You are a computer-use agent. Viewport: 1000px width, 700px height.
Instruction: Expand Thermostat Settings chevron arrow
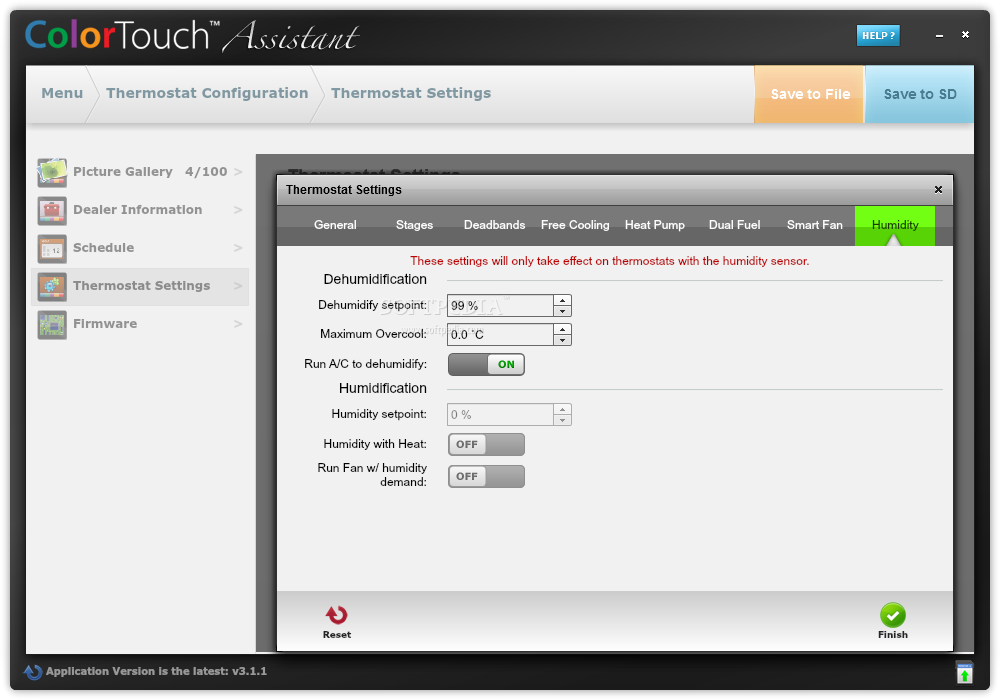coord(238,286)
